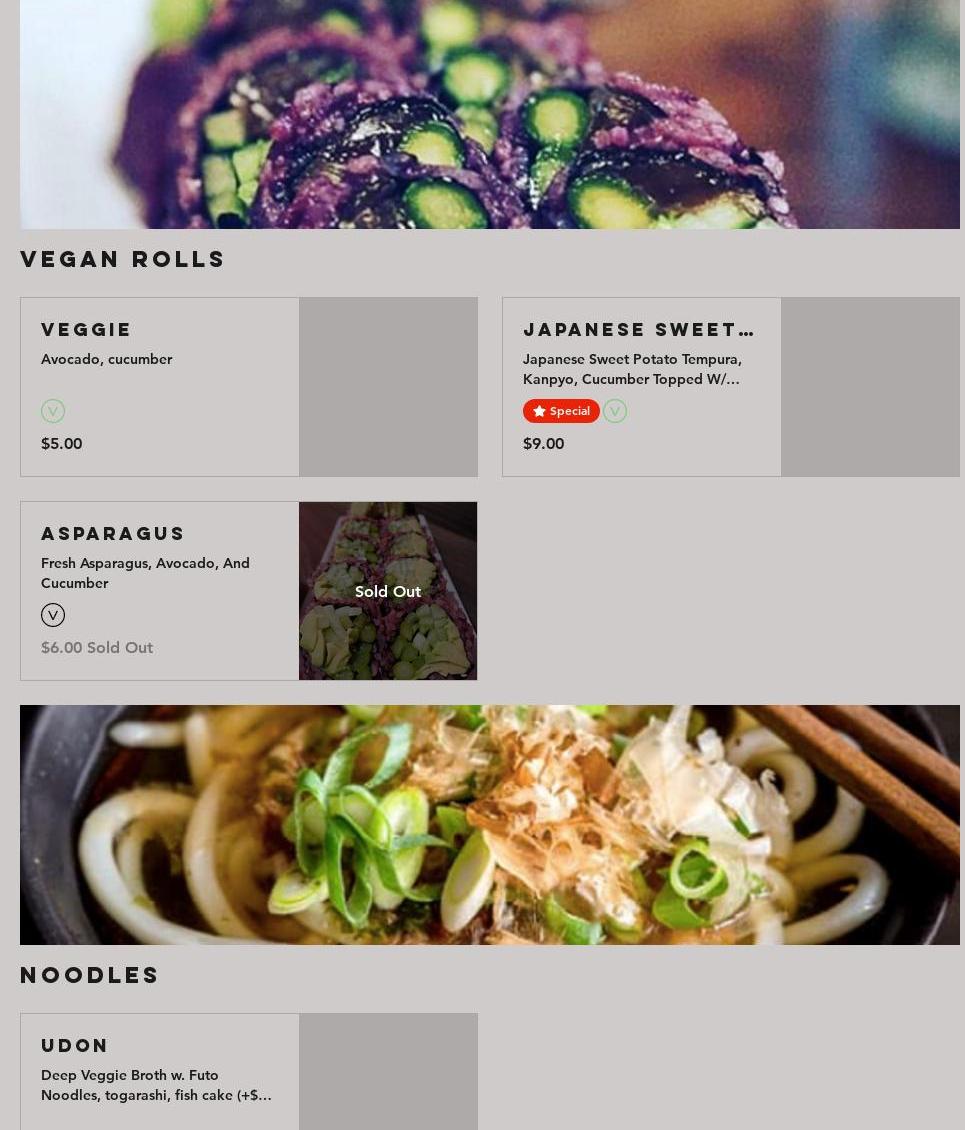The height and width of the screenshot is (1130, 965).
Task: Click the vegan V icon on Veggie roll
Action: 53,411
